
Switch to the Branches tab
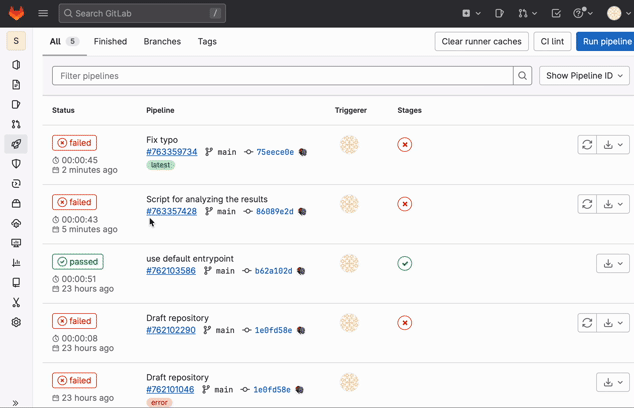pyautogui.click(x=162, y=41)
